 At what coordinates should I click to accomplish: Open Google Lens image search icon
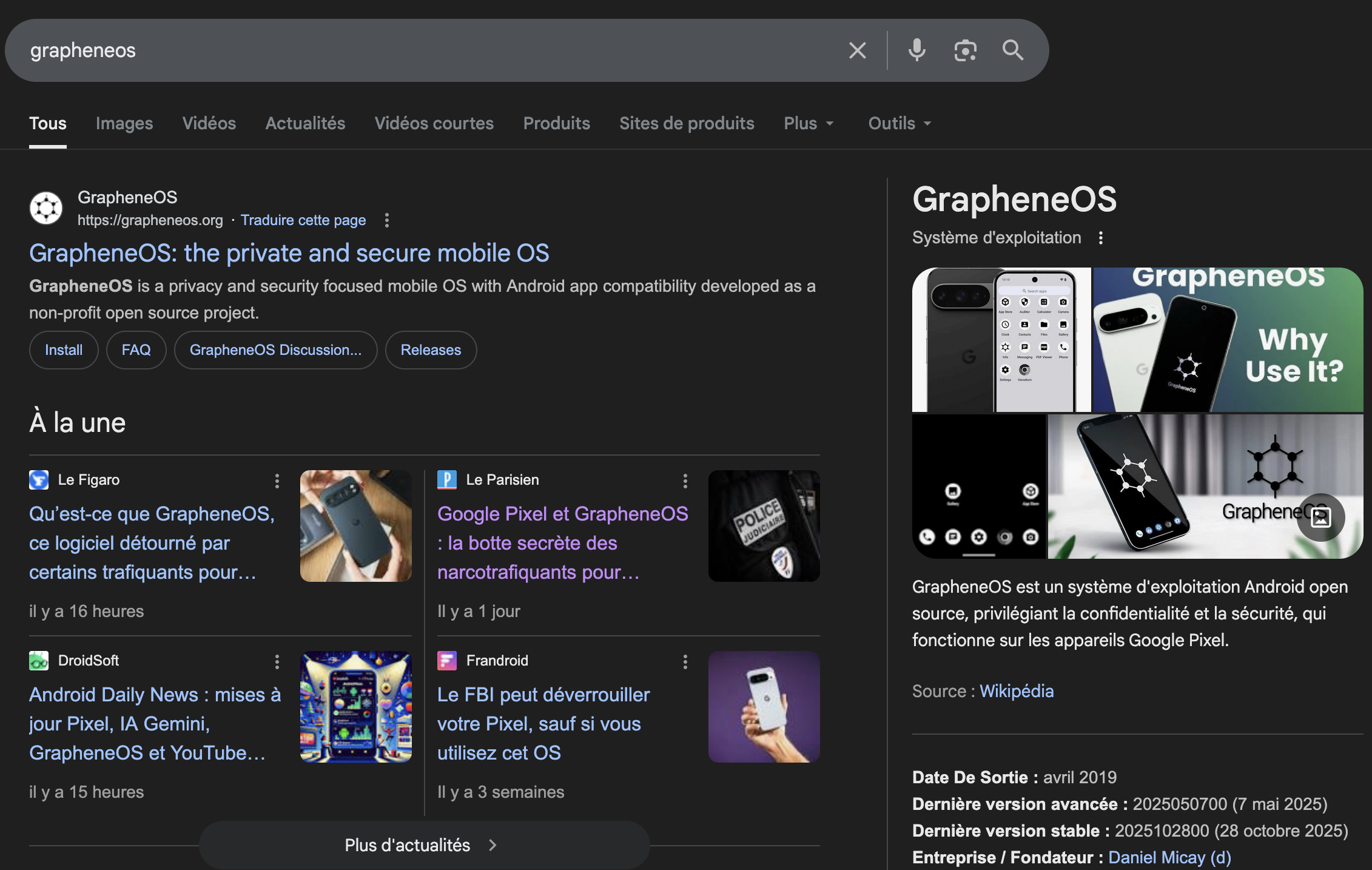coord(965,50)
